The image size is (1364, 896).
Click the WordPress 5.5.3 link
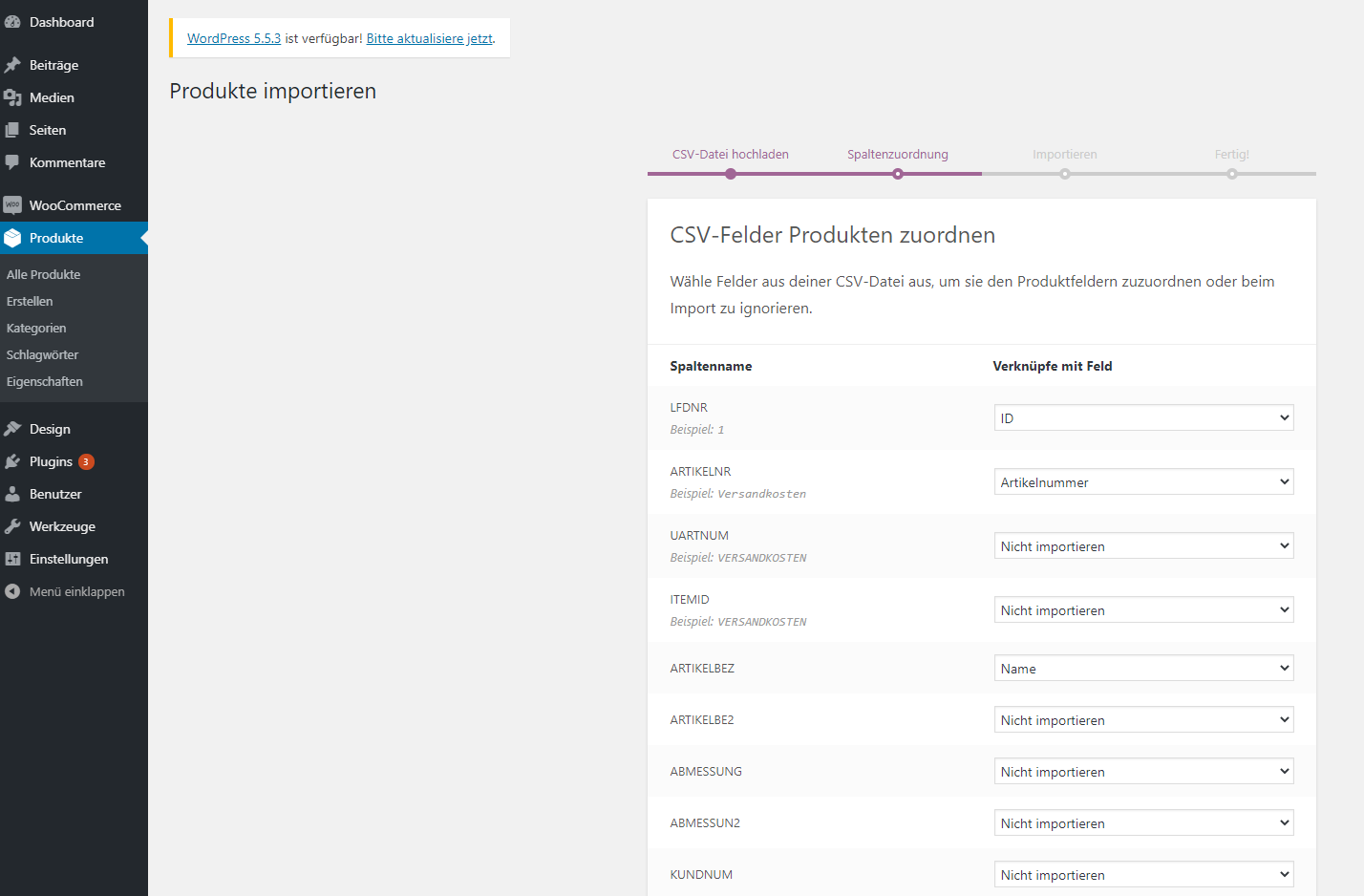coord(234,38)
